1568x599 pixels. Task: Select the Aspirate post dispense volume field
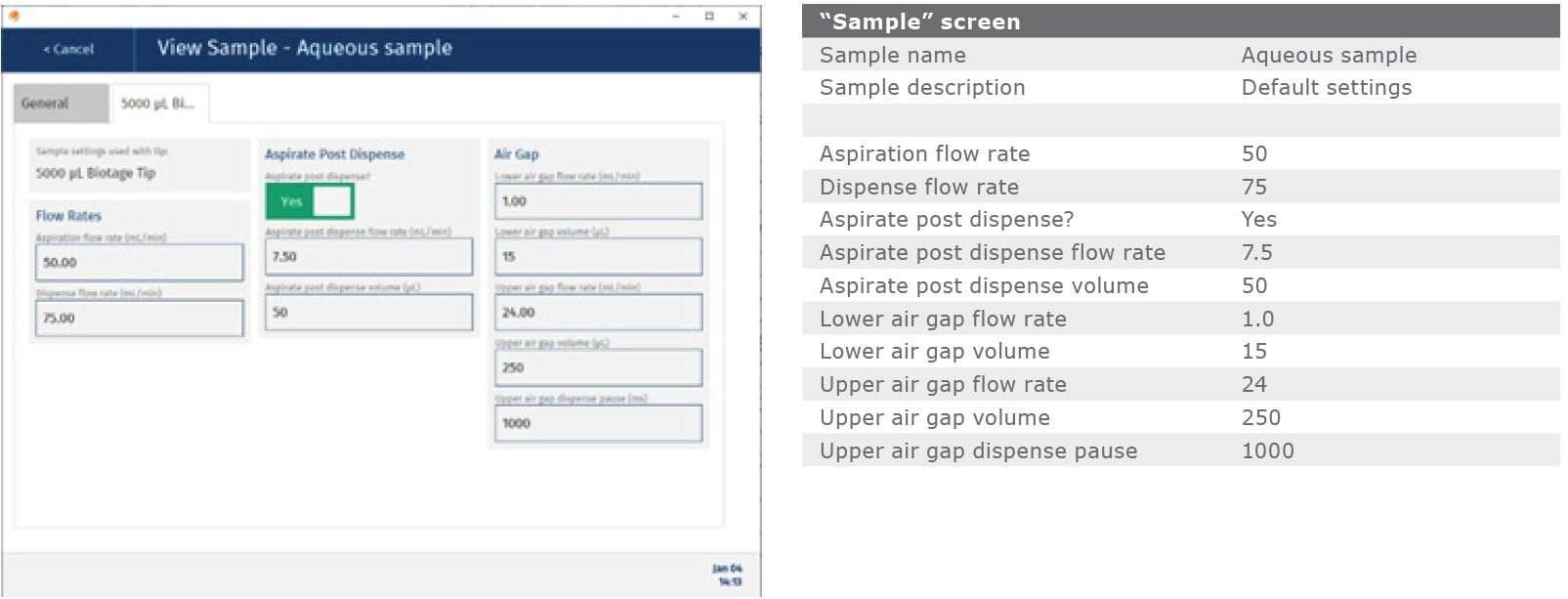click(x=368, y=313)
